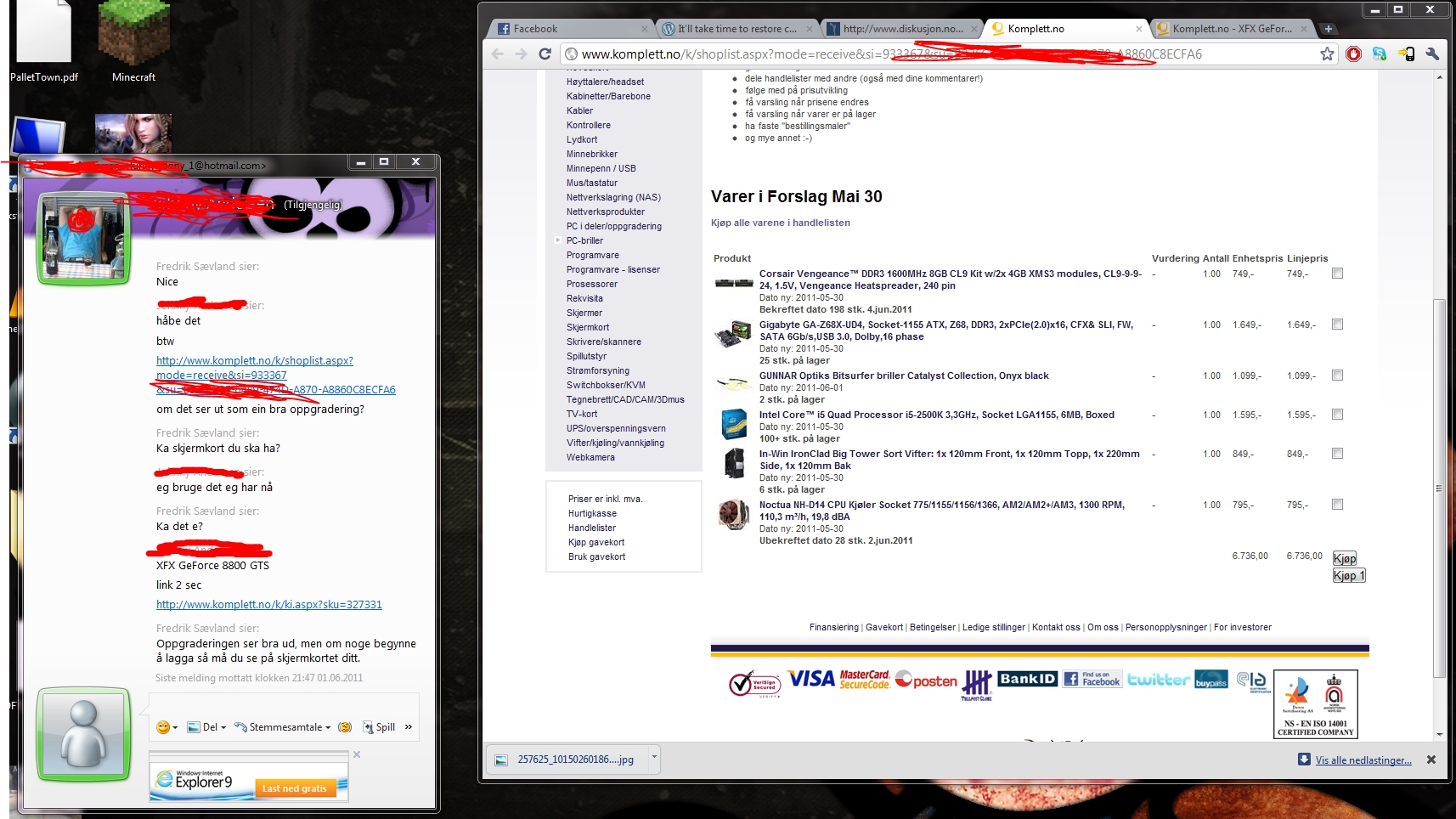The height and width of the screenshot is (819, 1456).
Task: Switch to the It'll take time tab
Action: coord(736,29)
